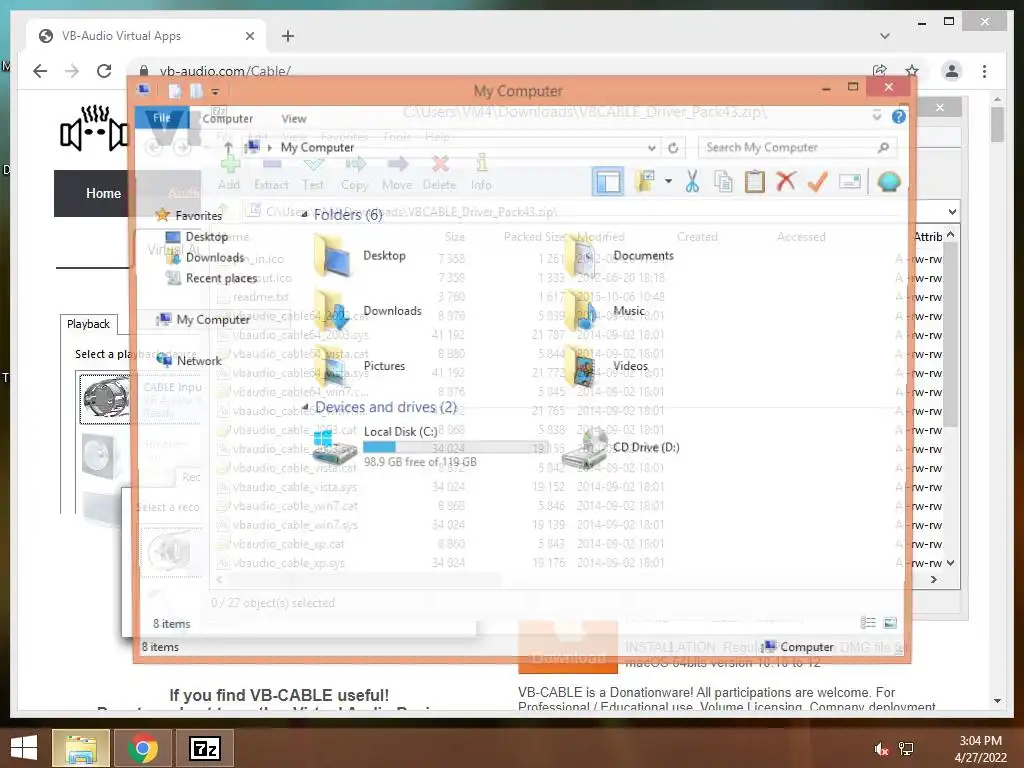Open the View ribbon tab

point(293,118)
